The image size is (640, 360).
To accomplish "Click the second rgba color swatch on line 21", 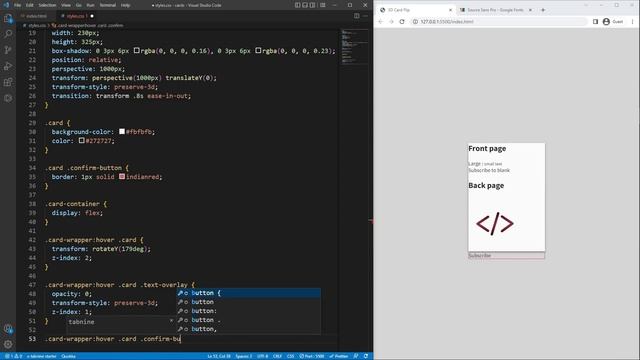I will (258, 51).
